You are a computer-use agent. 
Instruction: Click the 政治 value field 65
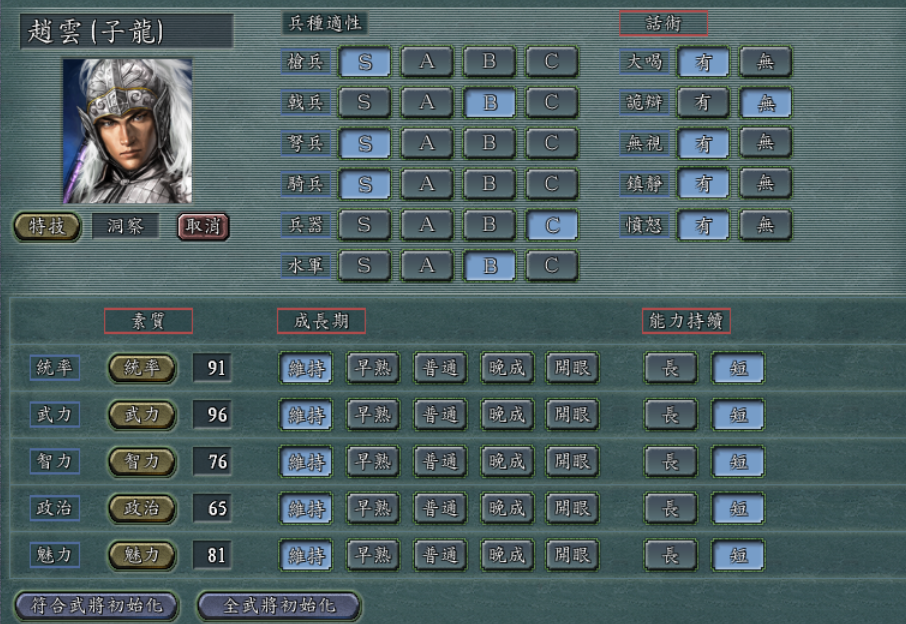212,508
